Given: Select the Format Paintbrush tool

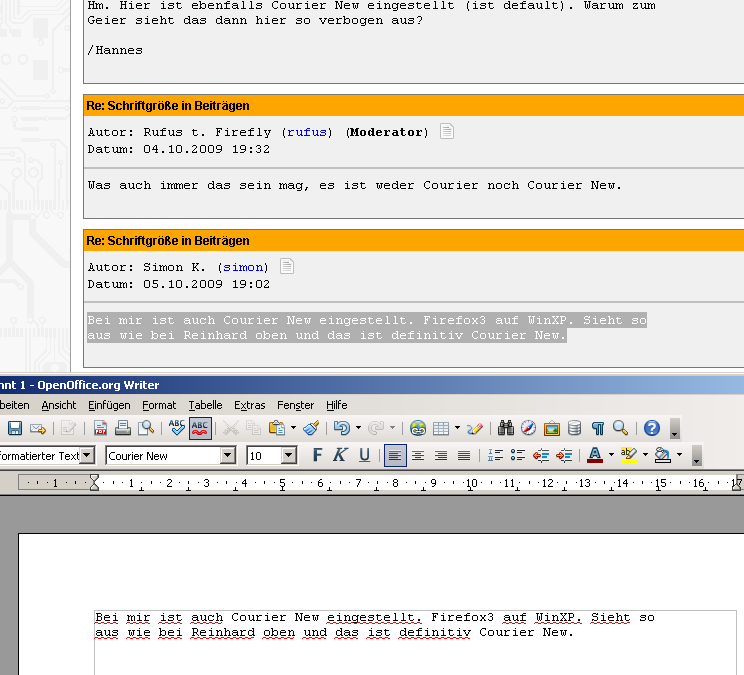Looking at the screenshot, I should (x=311, y=428).
